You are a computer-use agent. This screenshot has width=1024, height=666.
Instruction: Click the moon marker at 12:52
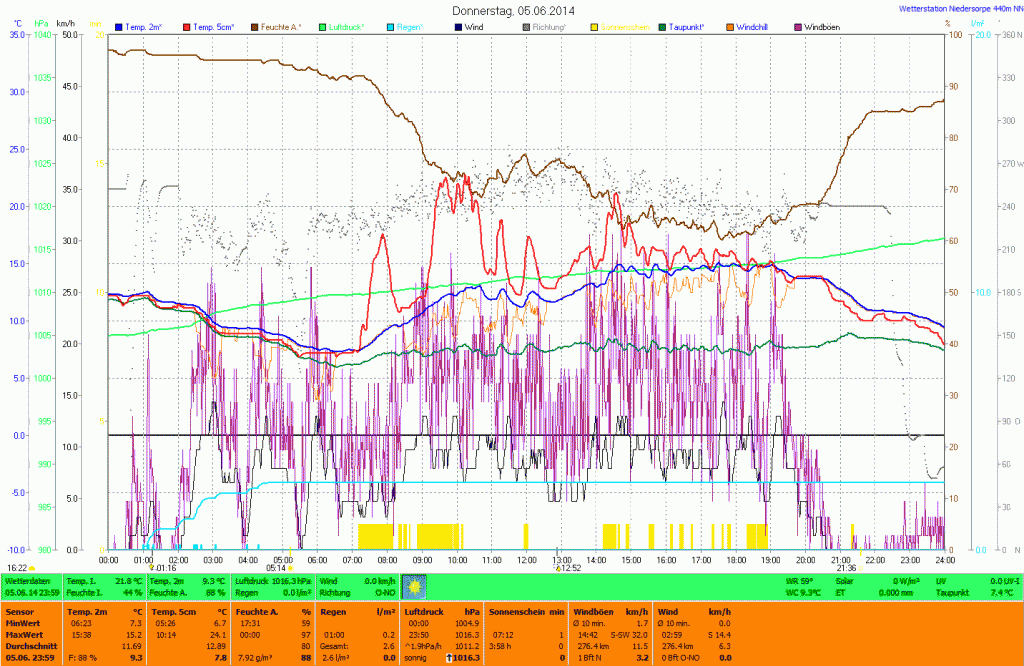click(x=557, y=567)
